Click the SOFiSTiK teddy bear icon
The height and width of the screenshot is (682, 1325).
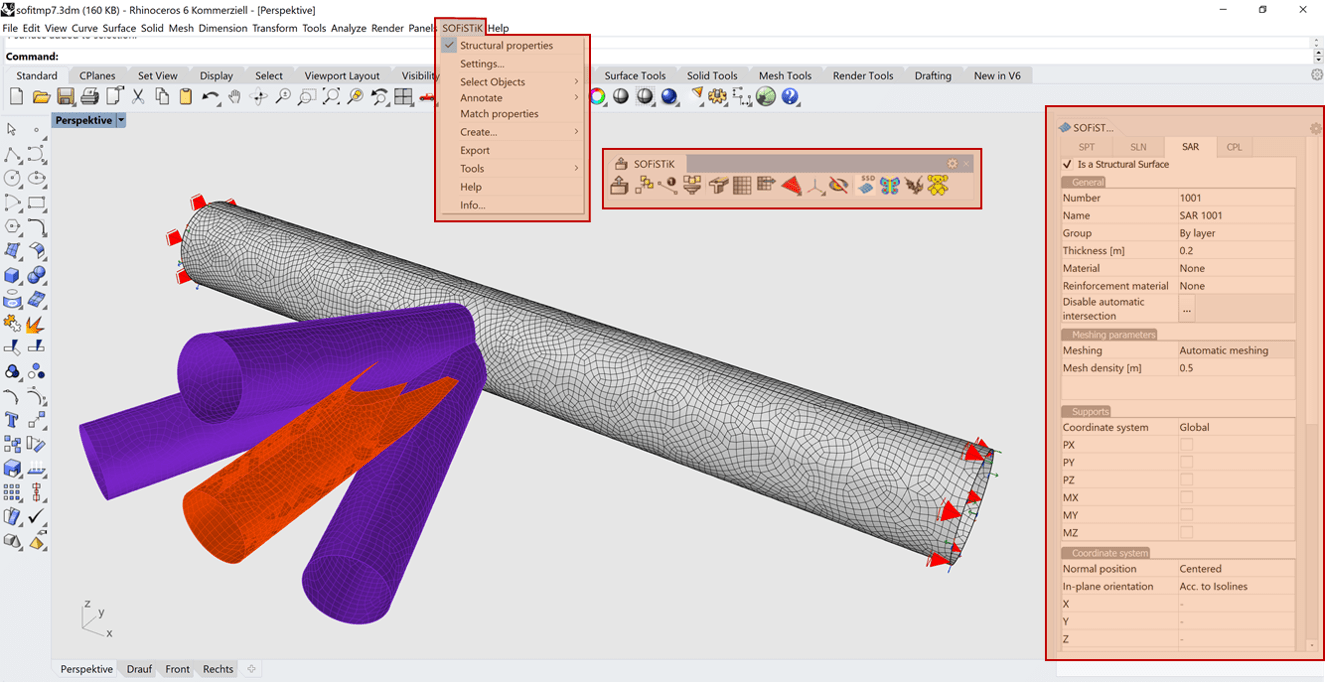click(938, 185)
